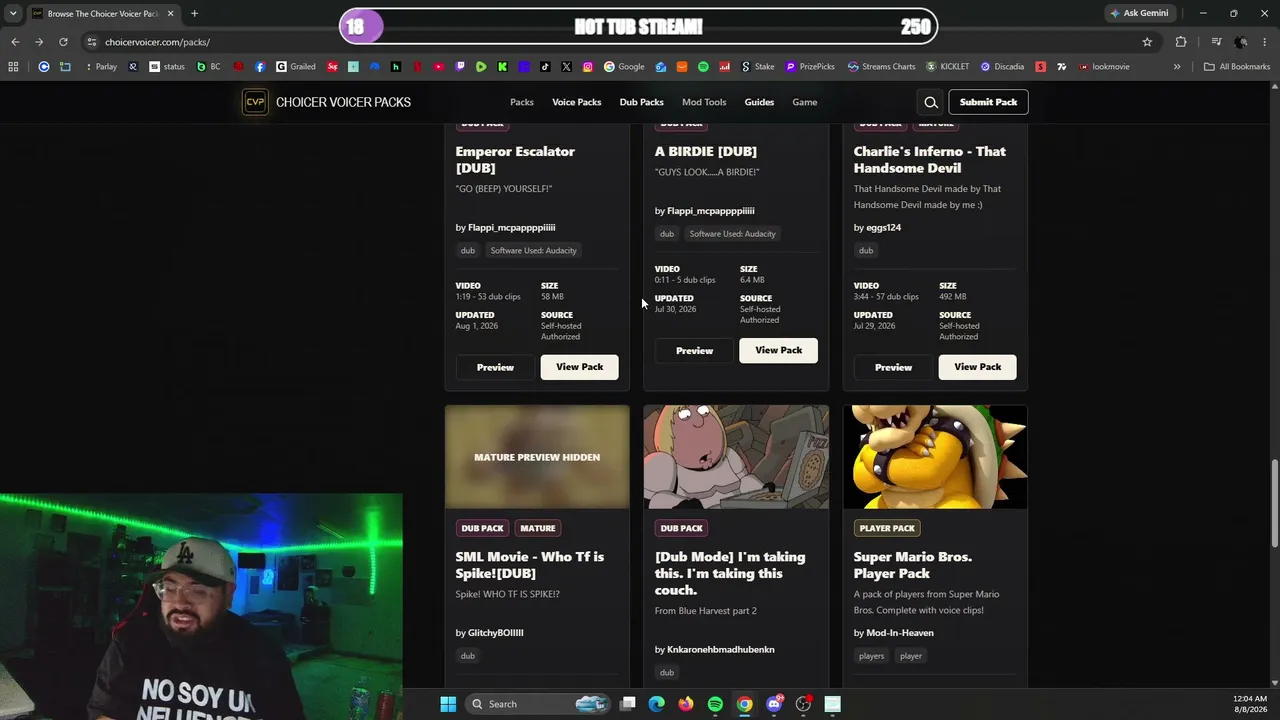Open the Guides nav item
Screen dimensions: 1280x720
[x=759, y=102]
